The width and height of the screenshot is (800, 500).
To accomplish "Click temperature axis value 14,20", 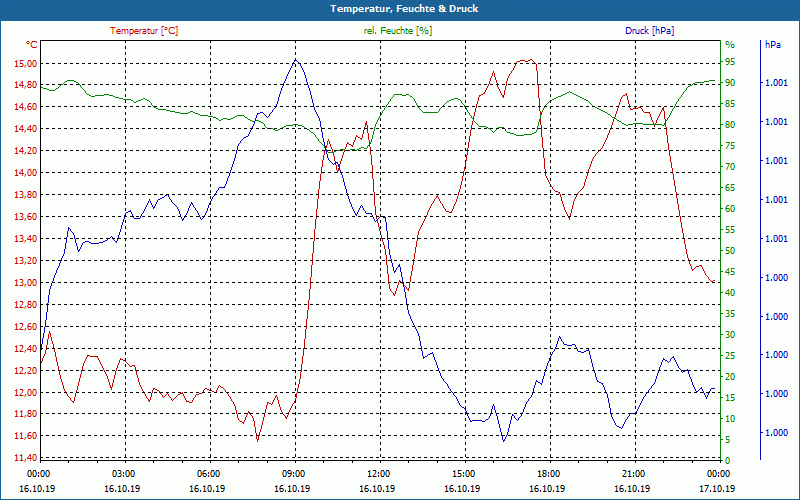I will [x=28, y=151].
